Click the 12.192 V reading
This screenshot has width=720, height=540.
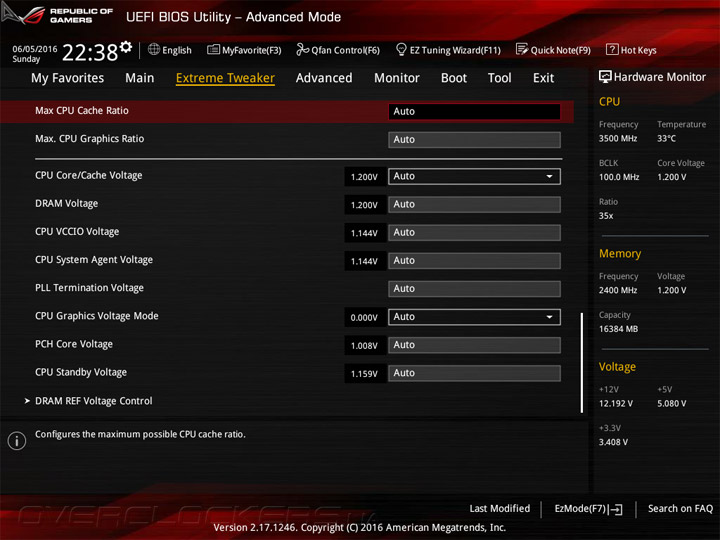[x=616, y=403]
